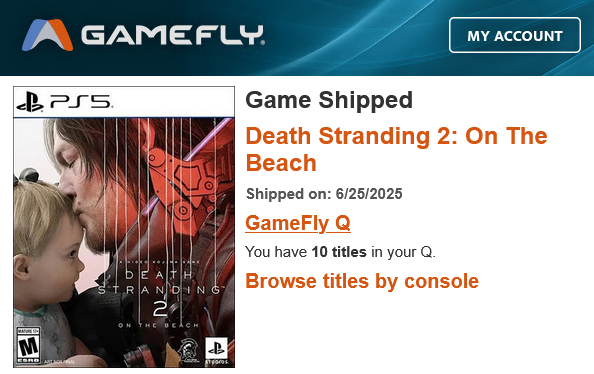
Task: Click the GAMEFLY wordmark in header
Action: pyautogui.click(x=173, y=35)
